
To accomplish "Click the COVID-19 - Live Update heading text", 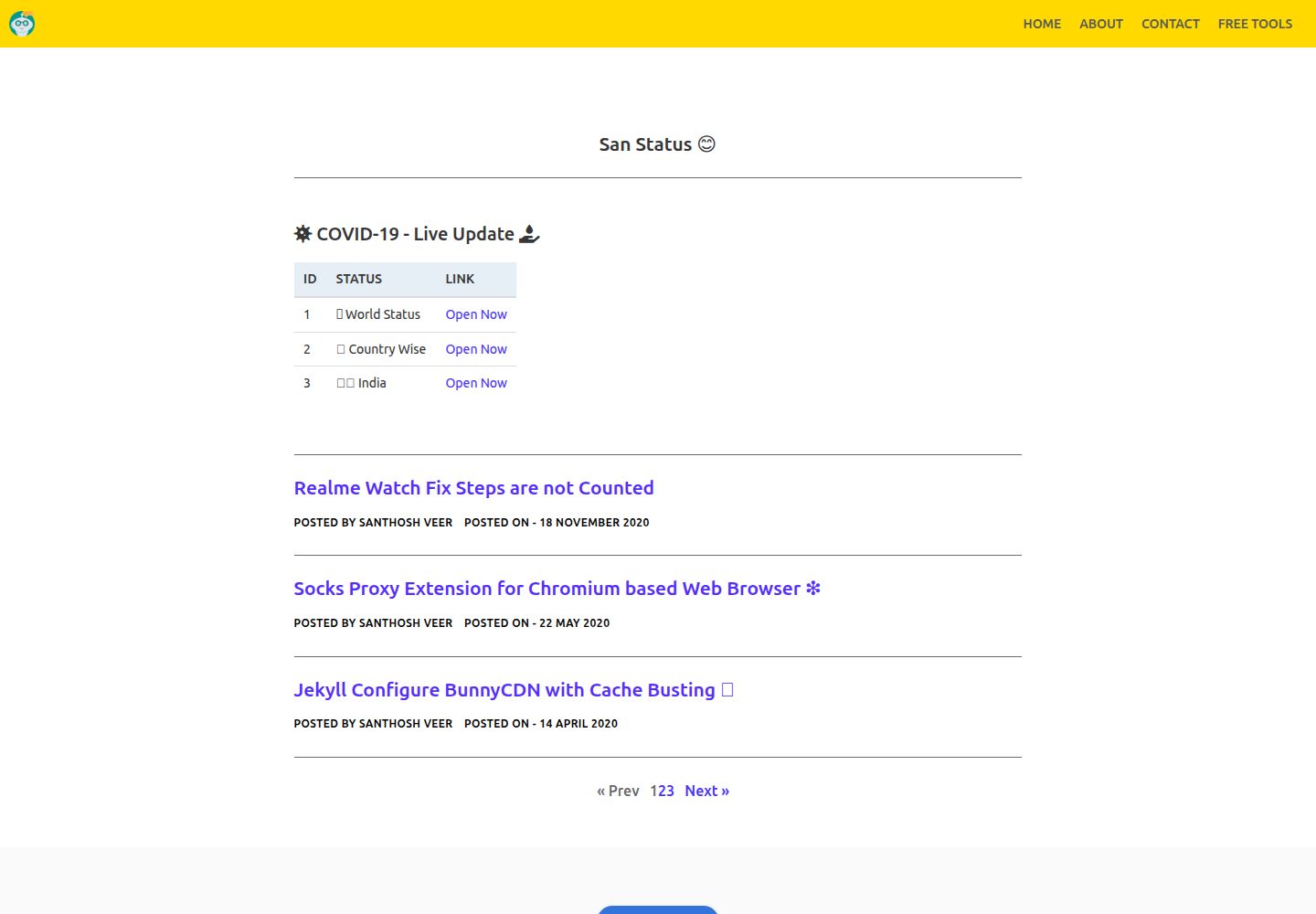I will point(415,234).
